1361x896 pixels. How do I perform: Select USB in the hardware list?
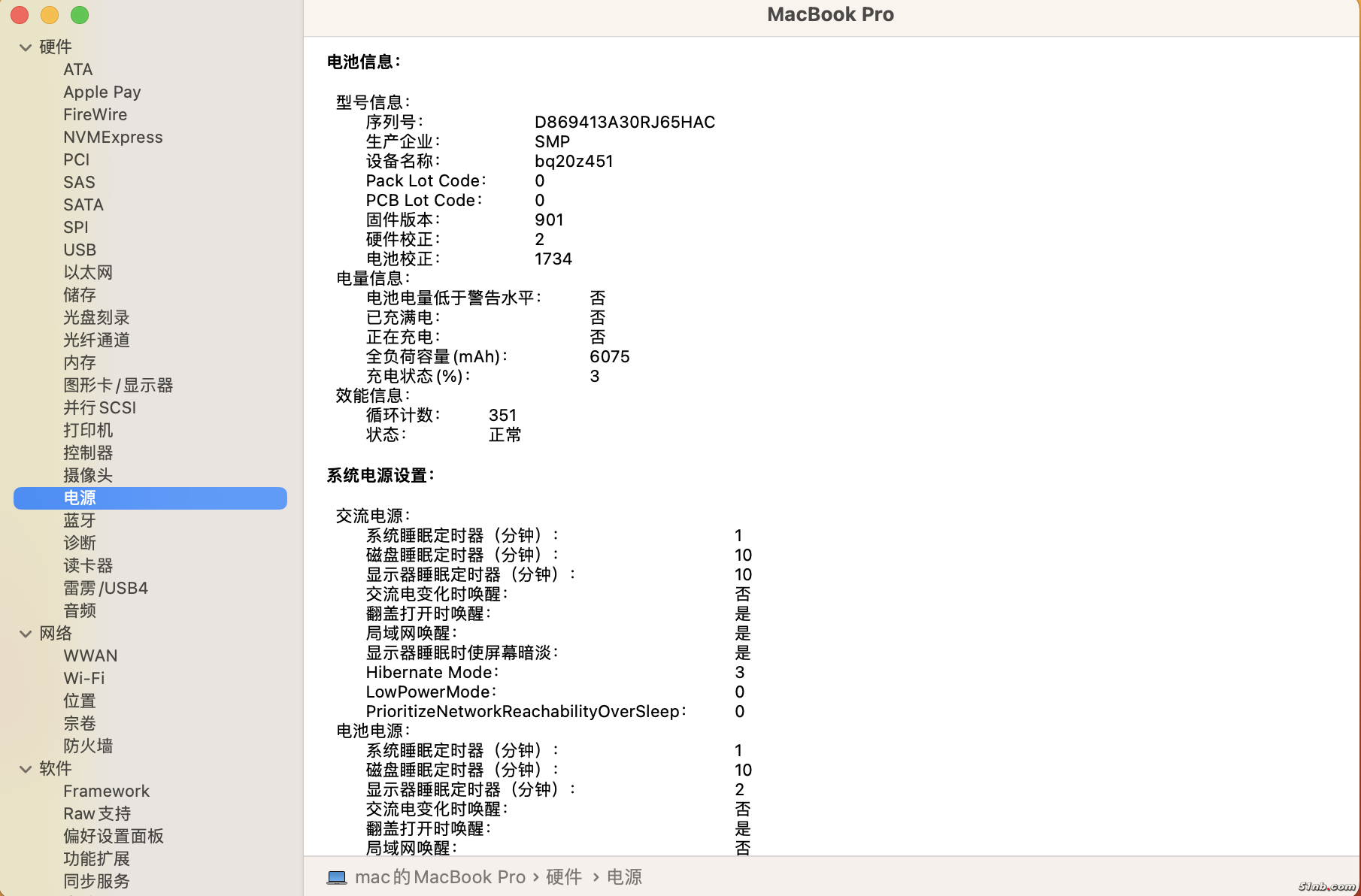tap(80, 250)
